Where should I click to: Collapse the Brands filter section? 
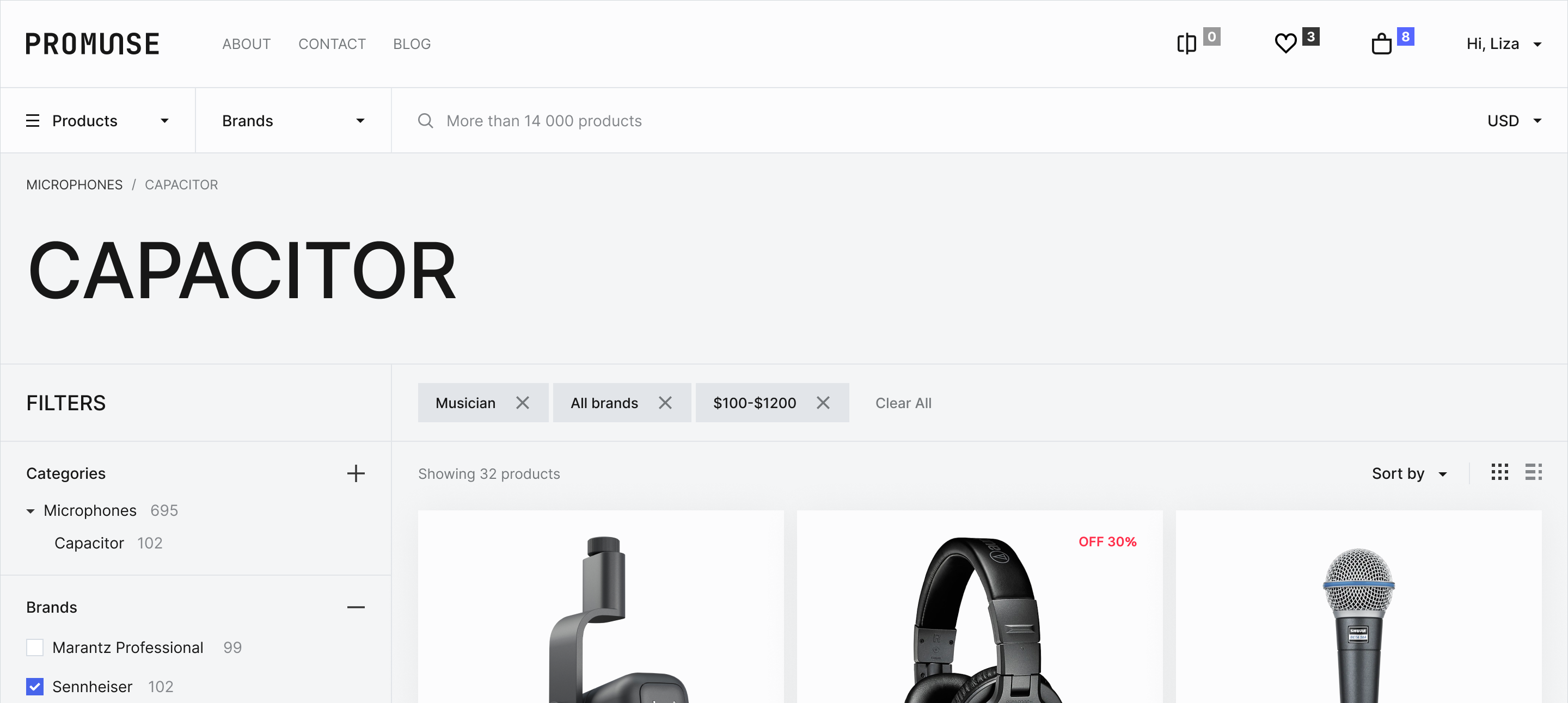pyautogui.click(x=356, y=608)
